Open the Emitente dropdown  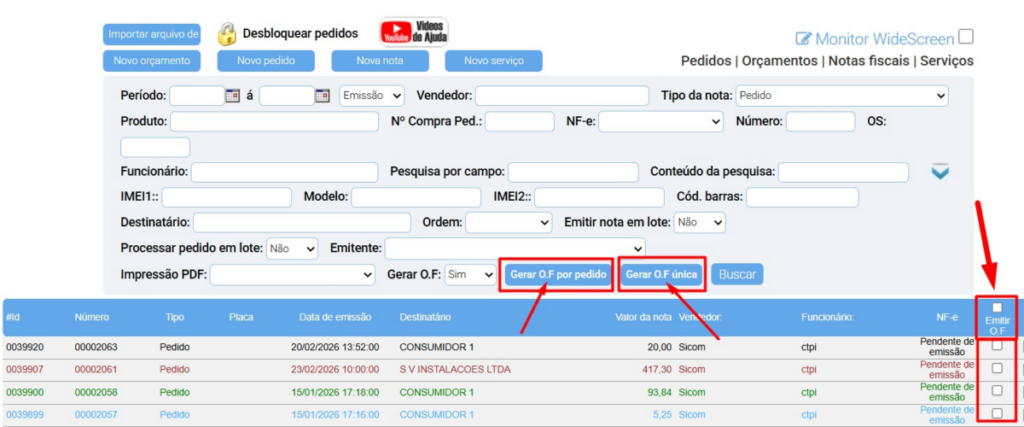point(515,249)
